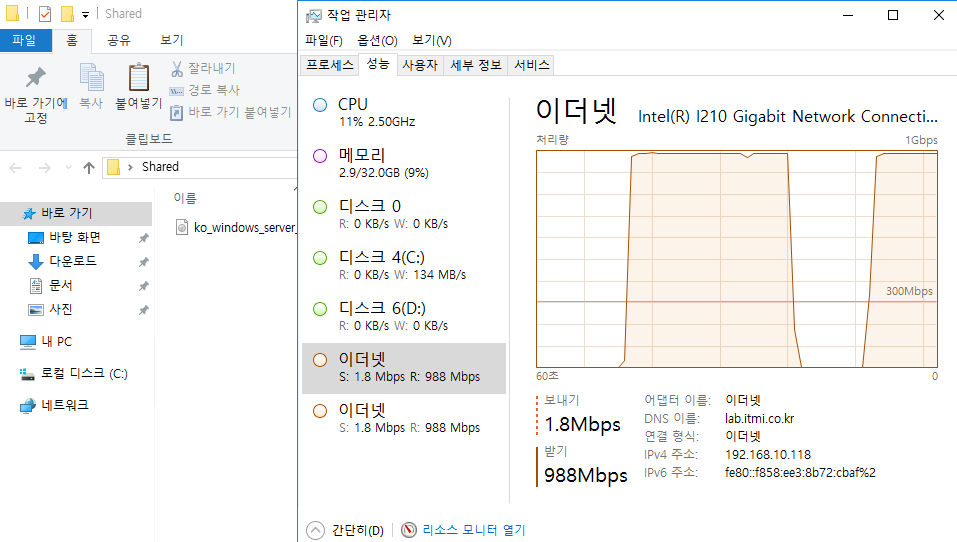Select the ko_windows_server file
The image size is (957, 542).
[x=236, y=228]
